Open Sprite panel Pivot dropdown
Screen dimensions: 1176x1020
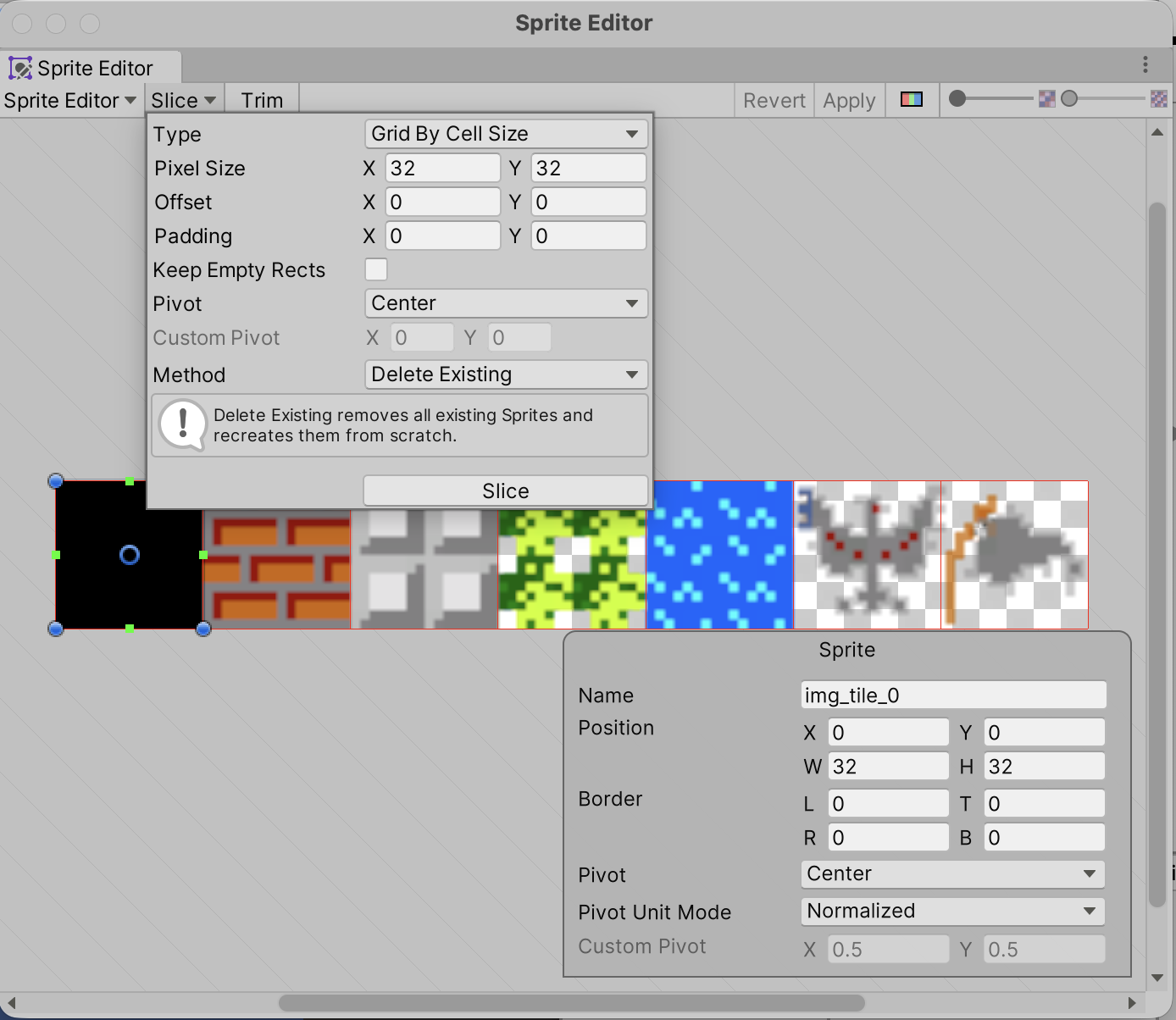(x=952, y=873)
